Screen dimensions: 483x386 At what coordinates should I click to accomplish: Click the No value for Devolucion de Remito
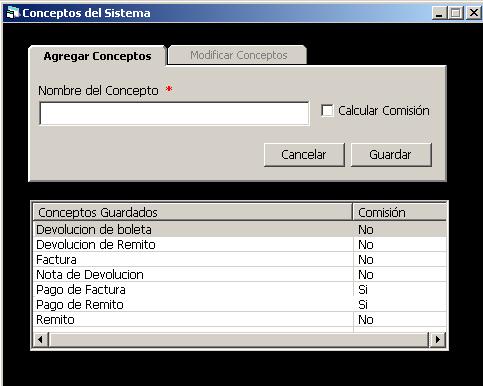(x=366, y=244)
